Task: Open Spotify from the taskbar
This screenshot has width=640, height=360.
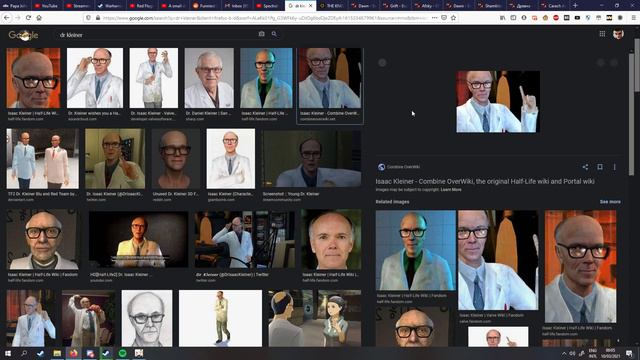Action: coord(122,353)
